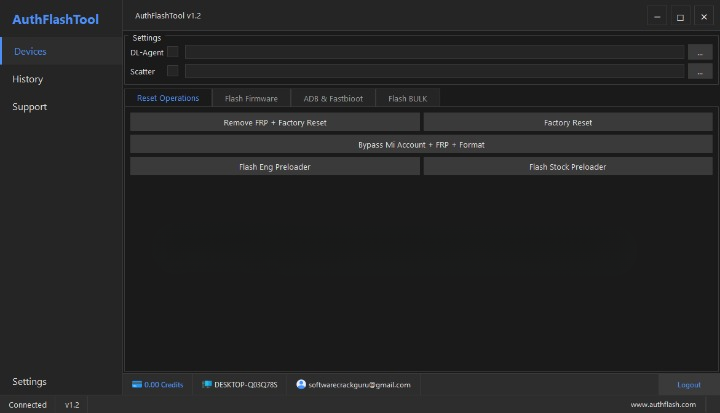Click the credits card icon
Viewport: 720px width, 413px height.
pos(137,384)
